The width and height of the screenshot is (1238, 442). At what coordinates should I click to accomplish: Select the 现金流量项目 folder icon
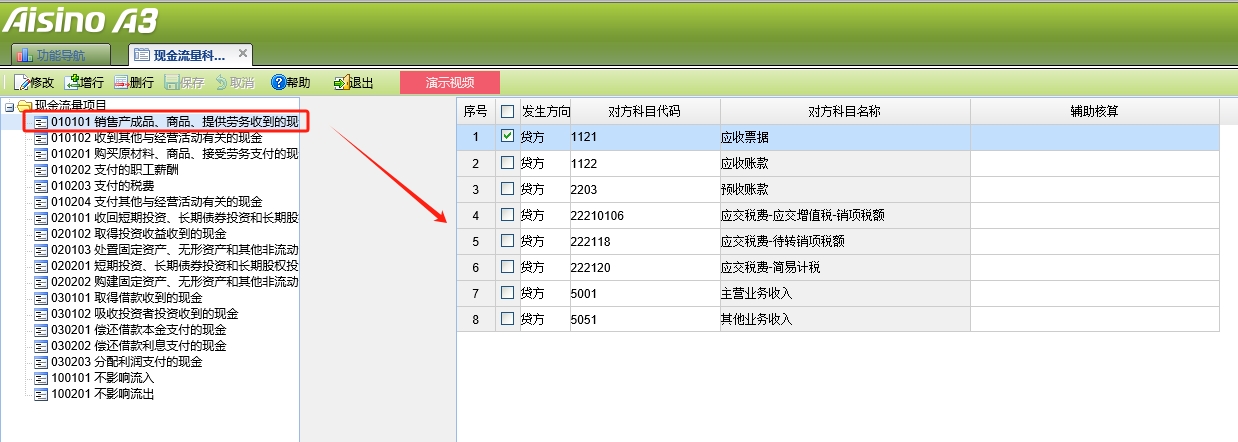click(x=24, y=105)
